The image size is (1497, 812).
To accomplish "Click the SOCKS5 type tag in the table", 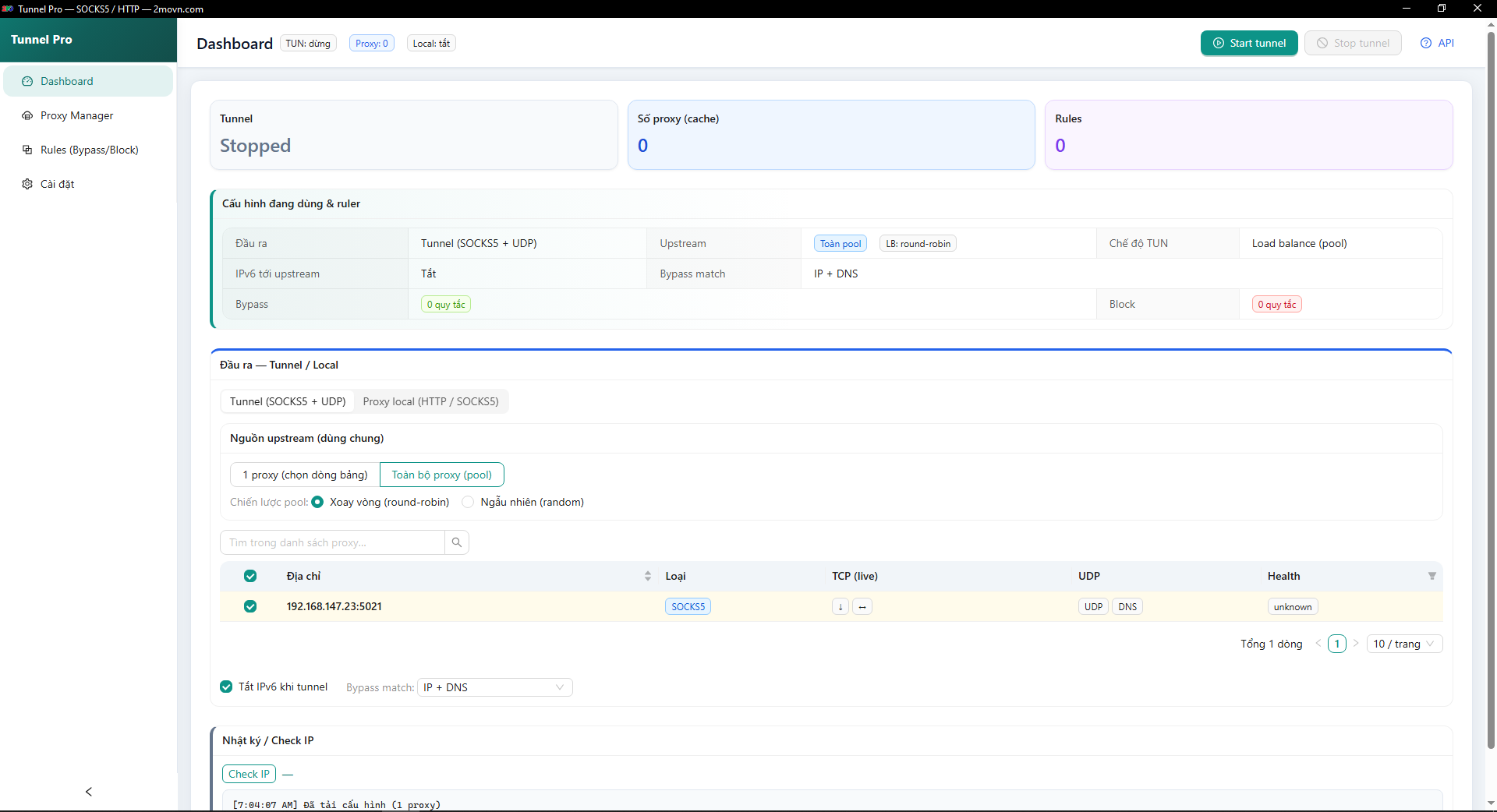I will click(x=688, y=607).
